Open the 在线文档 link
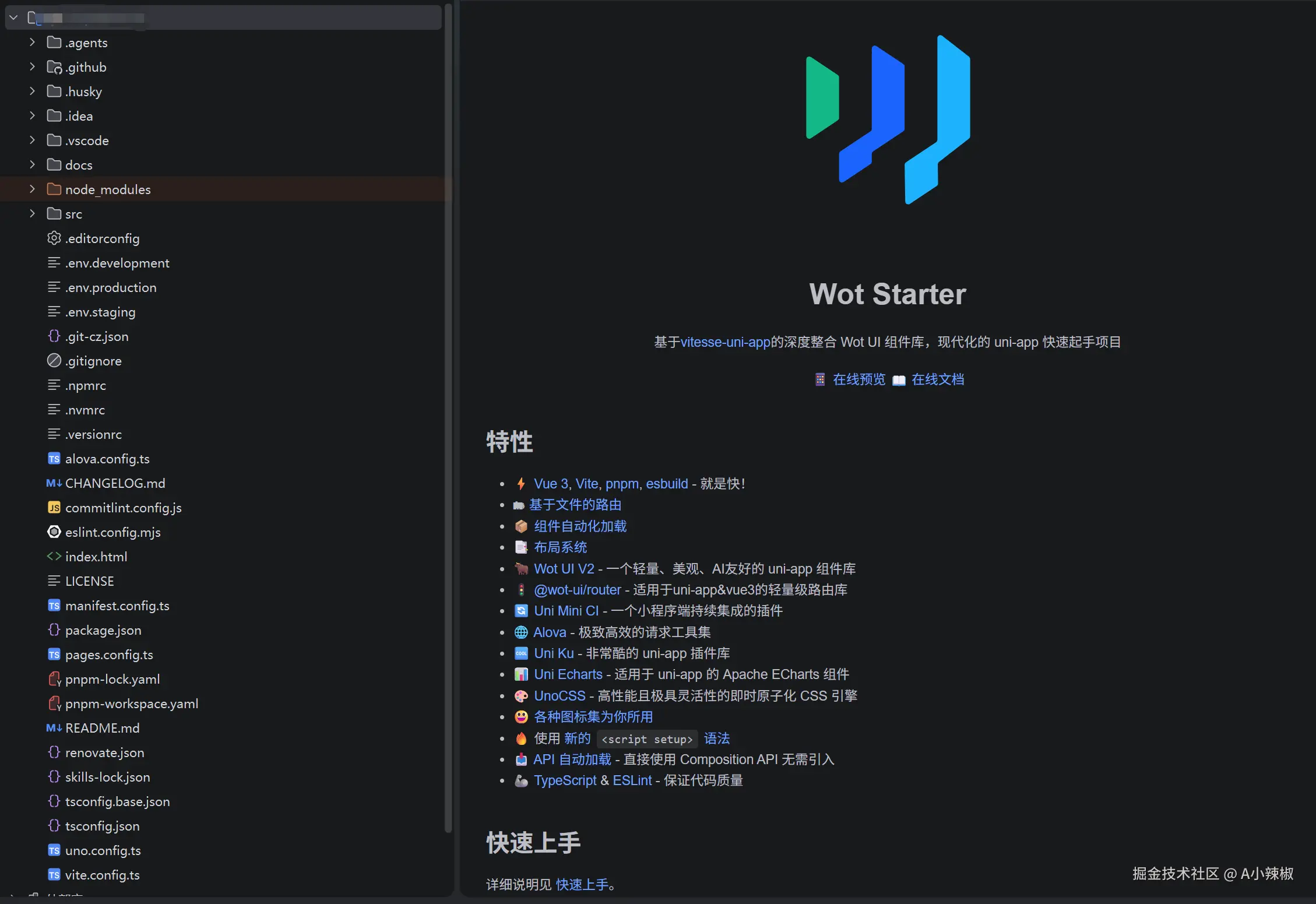The width and height of the screenshot is (1316, 904). tap(937, 379)
